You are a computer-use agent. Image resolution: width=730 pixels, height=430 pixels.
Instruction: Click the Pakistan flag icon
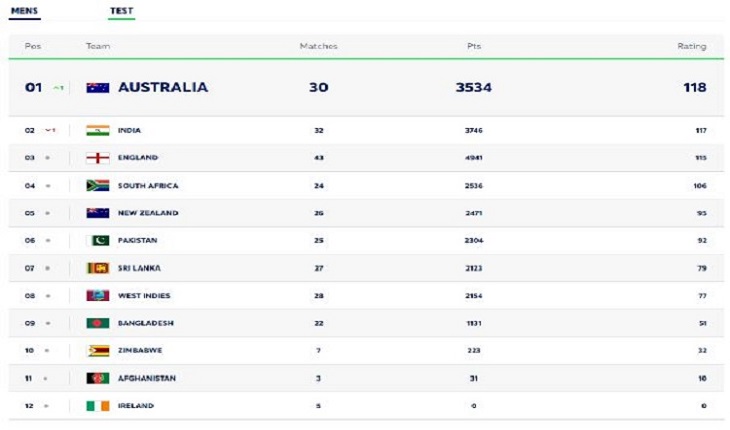point(98,241)
